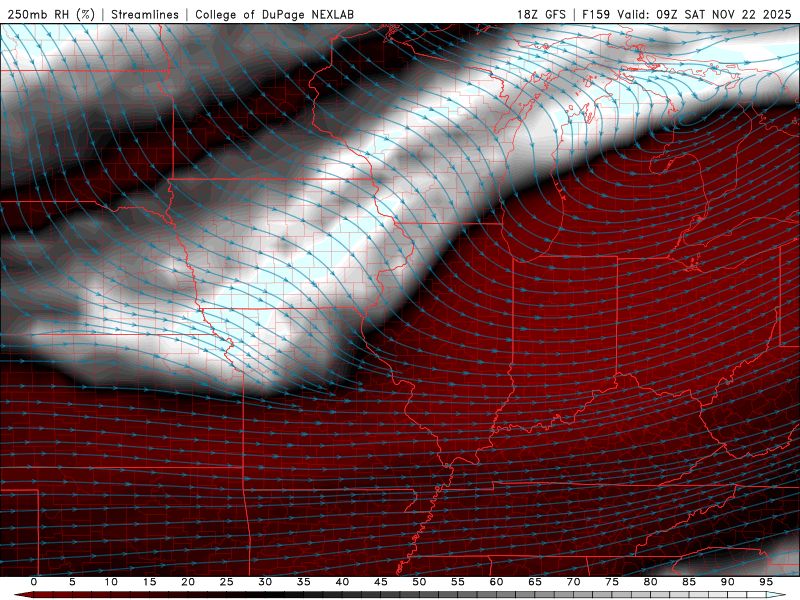Click the colorbar label "55"
The width and height of the screenshot is (800, 600).
pyautogui.click(x=457, y=582)
